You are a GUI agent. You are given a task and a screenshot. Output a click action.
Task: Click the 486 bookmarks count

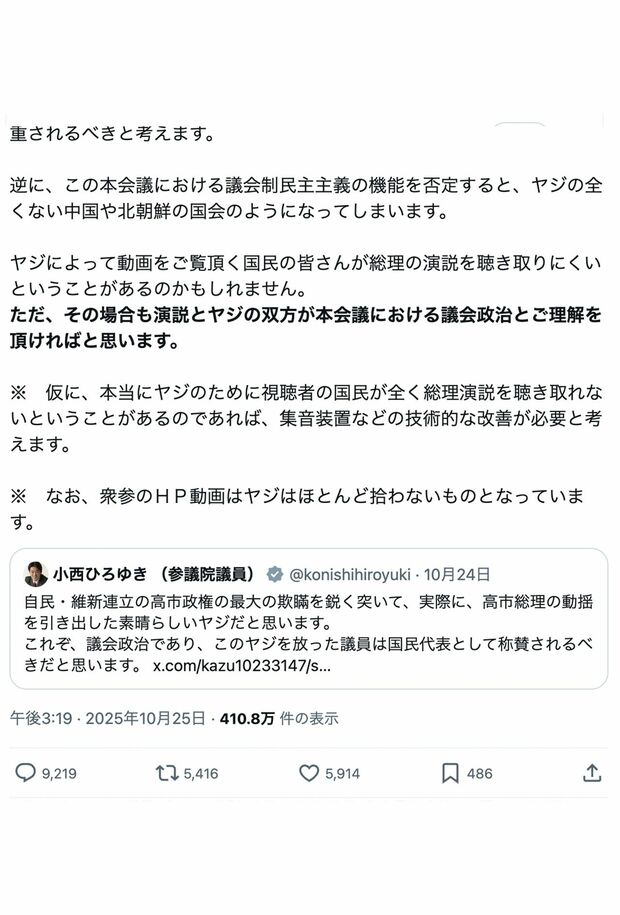coord(479,774)
